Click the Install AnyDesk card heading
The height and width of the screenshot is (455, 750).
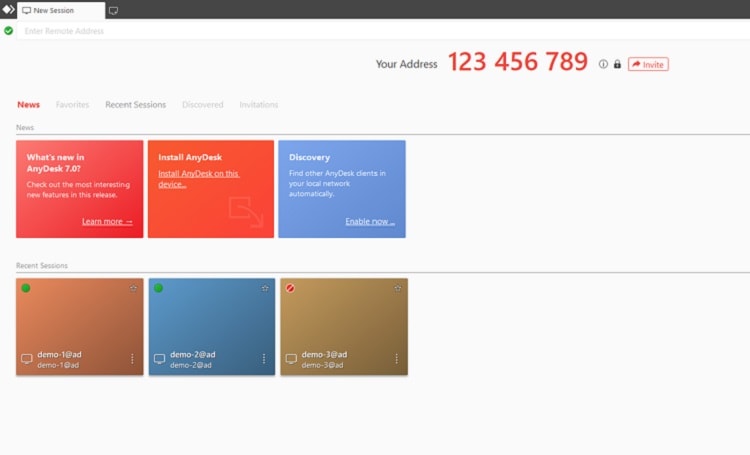coord(190,157)
